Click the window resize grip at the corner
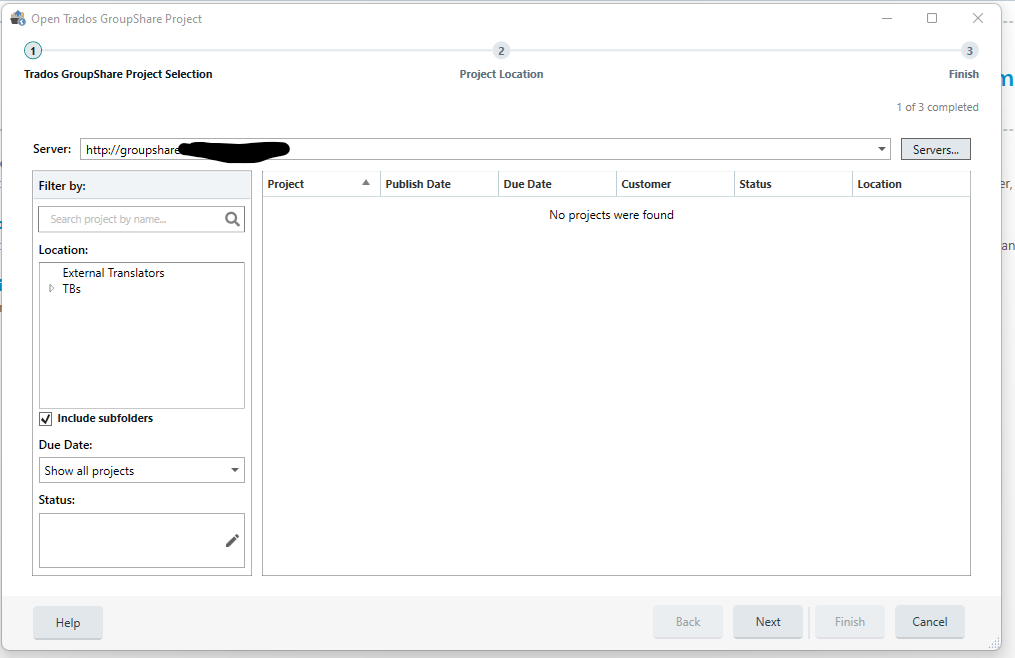The height and width of the screenshot is (658, 1015). click(x=994, y=643)
